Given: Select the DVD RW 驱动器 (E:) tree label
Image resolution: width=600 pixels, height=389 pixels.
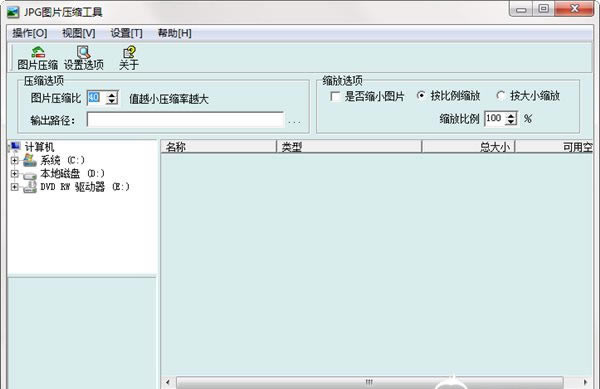Looking at the screenshot, I should click(85, 187).
